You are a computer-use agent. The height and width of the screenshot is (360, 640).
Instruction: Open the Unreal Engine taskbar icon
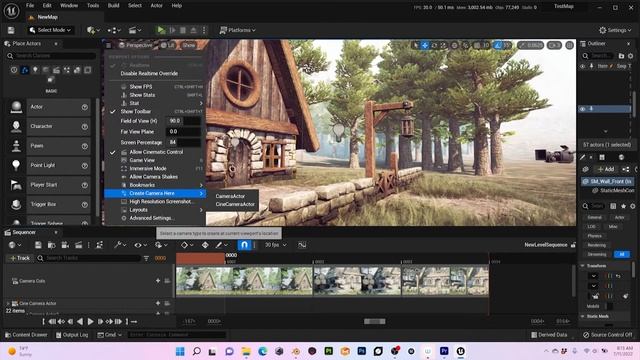tap(460, 351)
